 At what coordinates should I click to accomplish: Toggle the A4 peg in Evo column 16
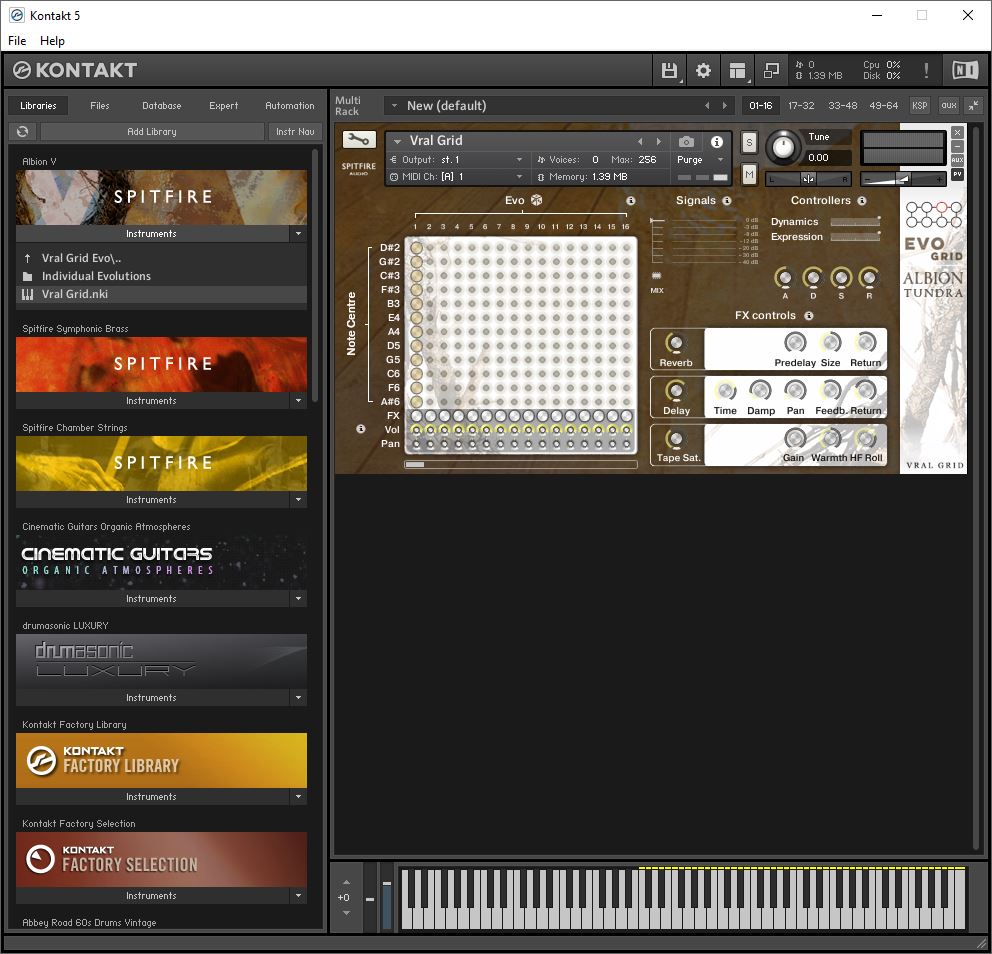(x=626, y=331)
